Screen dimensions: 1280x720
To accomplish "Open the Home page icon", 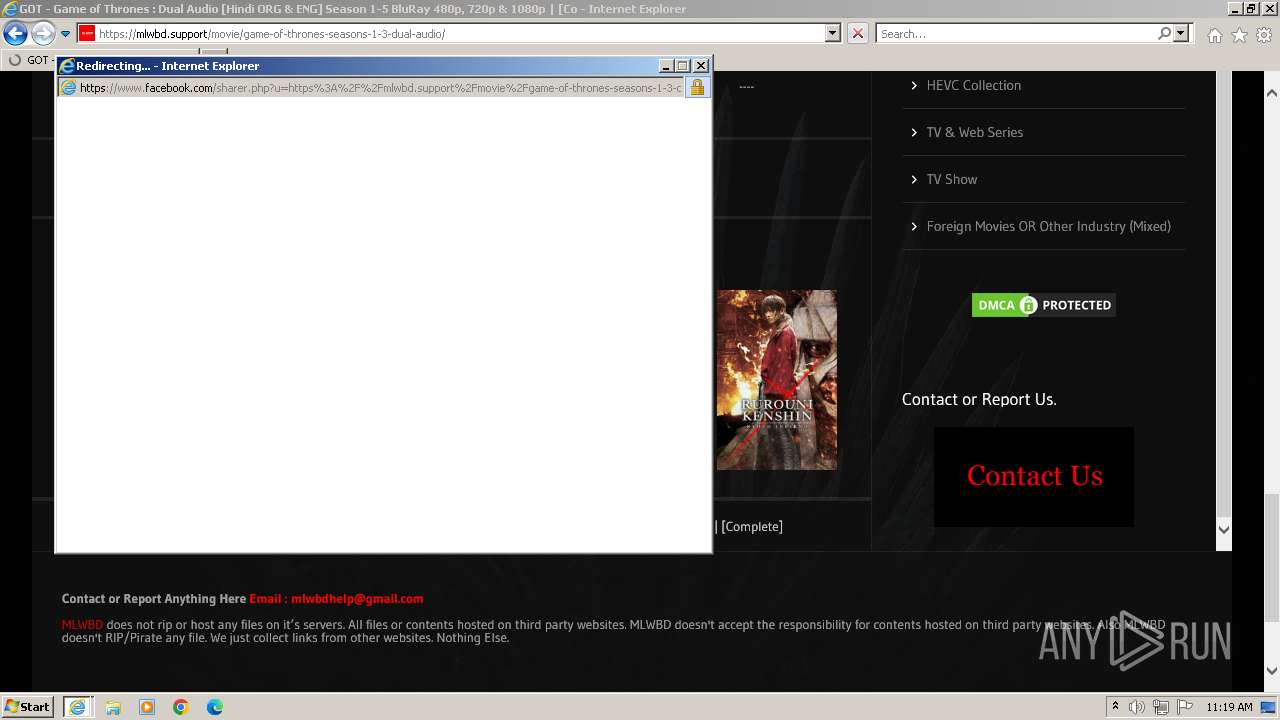I will pyautogui.click(x=1214, y=35).
